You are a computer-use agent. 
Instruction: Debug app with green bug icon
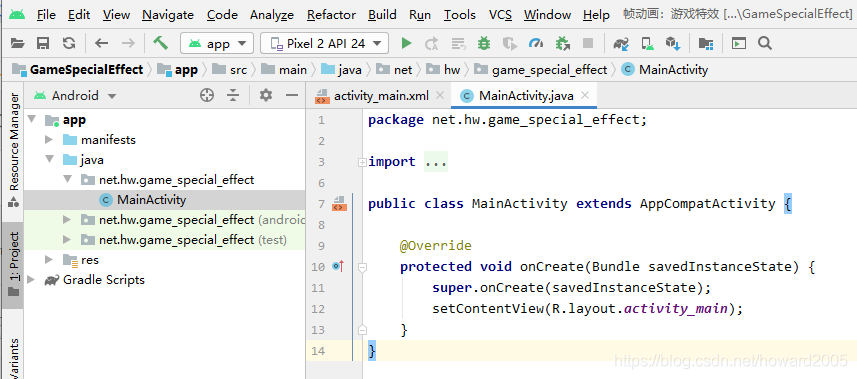coord(484,43)
